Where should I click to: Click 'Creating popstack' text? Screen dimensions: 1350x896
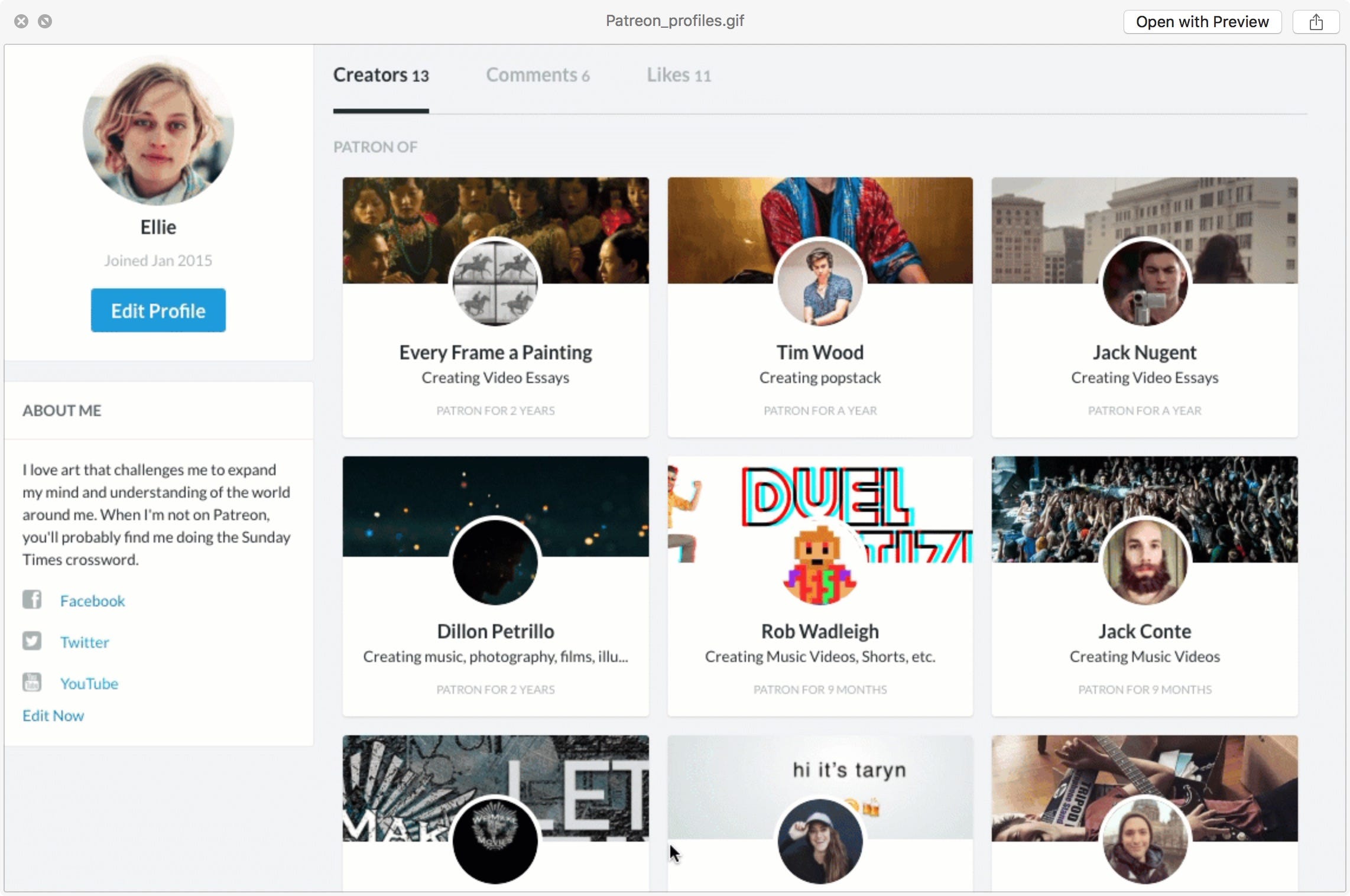pyautogui.click(x=820, y=378)
